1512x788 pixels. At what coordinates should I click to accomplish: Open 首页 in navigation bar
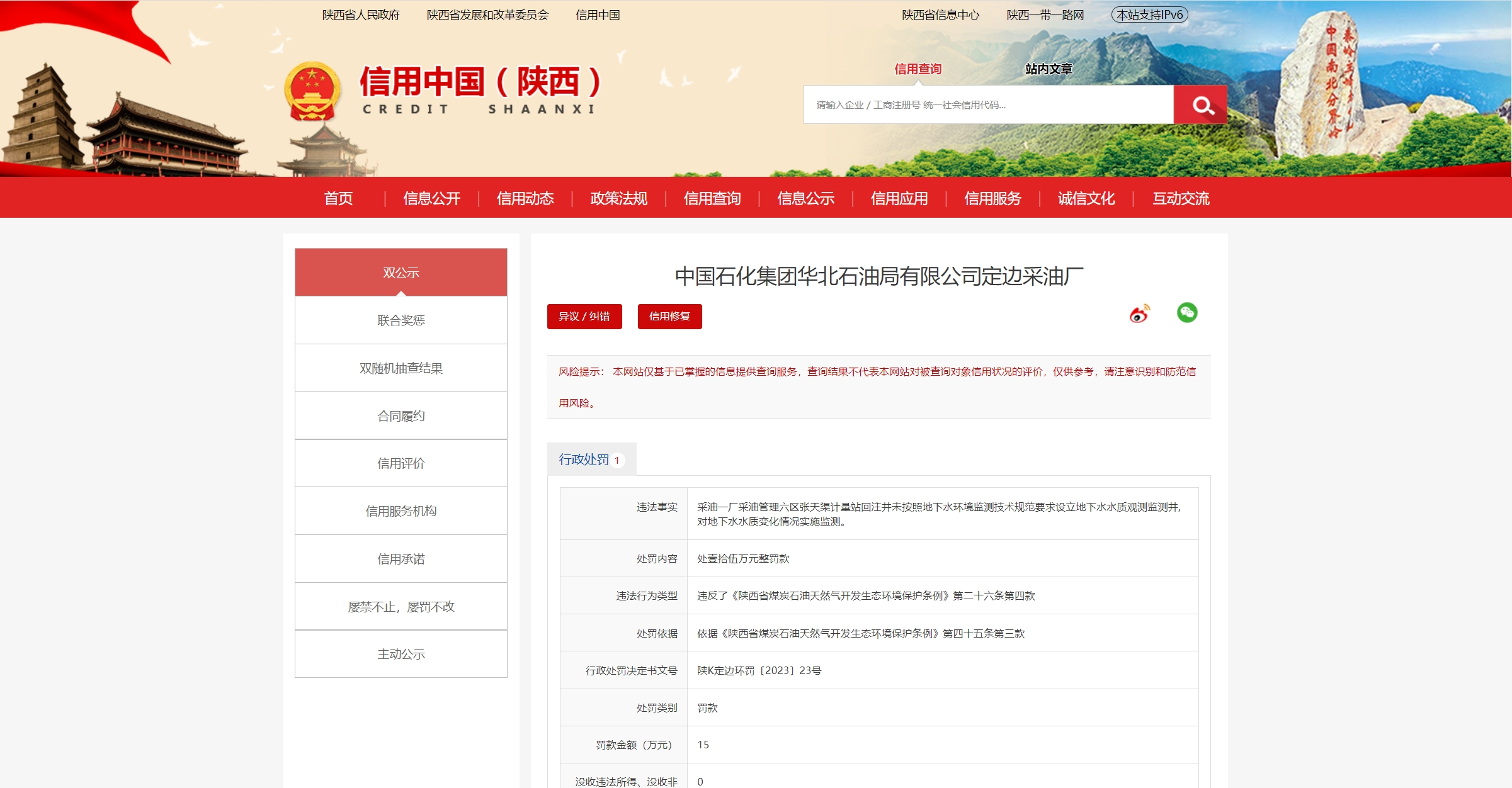(x=338, y=199)
